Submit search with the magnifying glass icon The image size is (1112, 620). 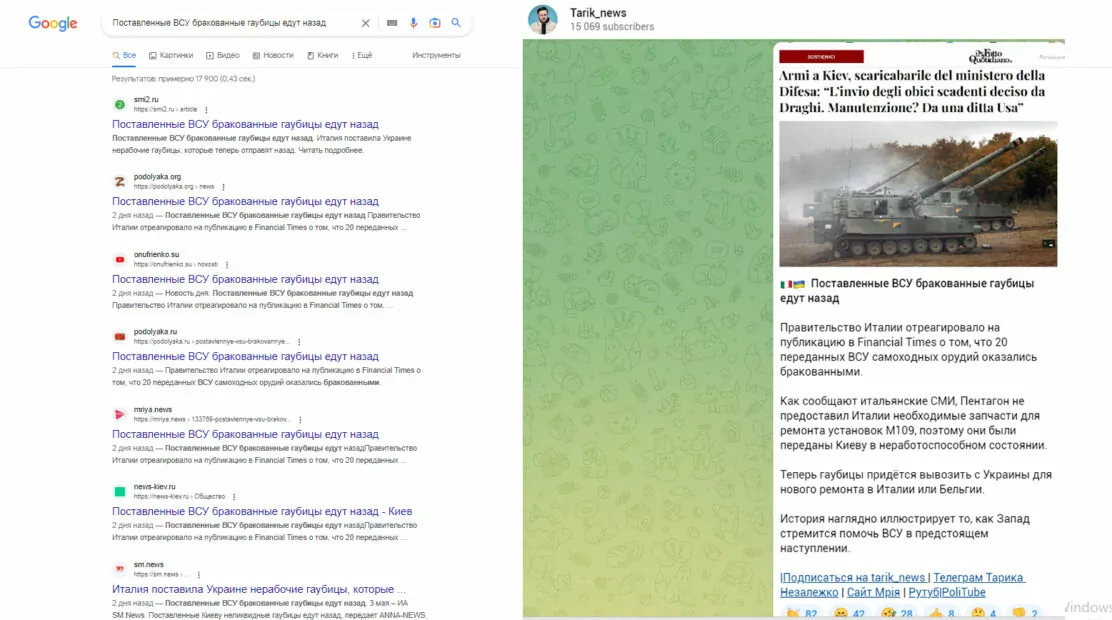point(456,23)
